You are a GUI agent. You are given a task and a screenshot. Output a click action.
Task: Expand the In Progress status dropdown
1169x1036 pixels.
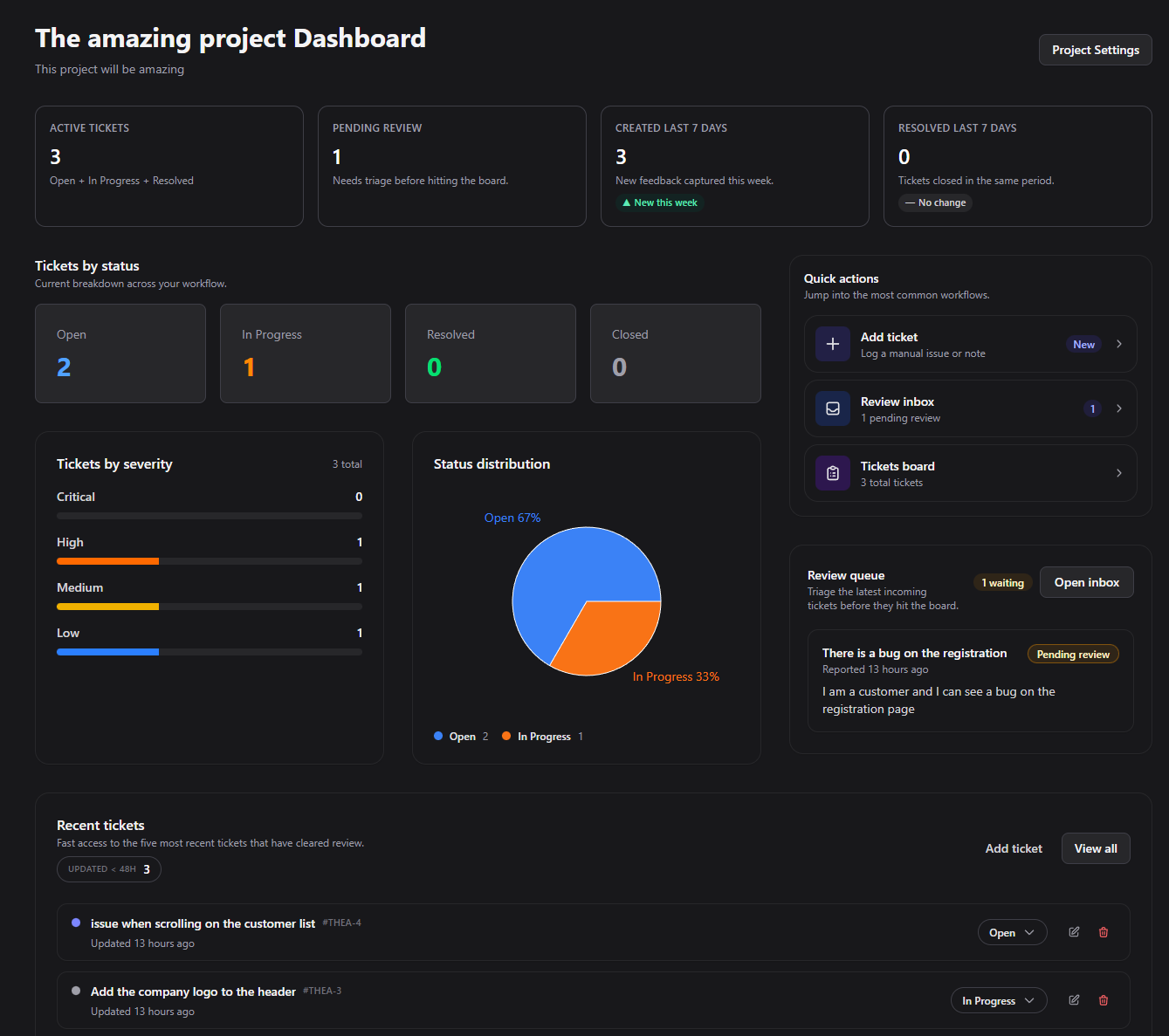(x=998, y=1000)
